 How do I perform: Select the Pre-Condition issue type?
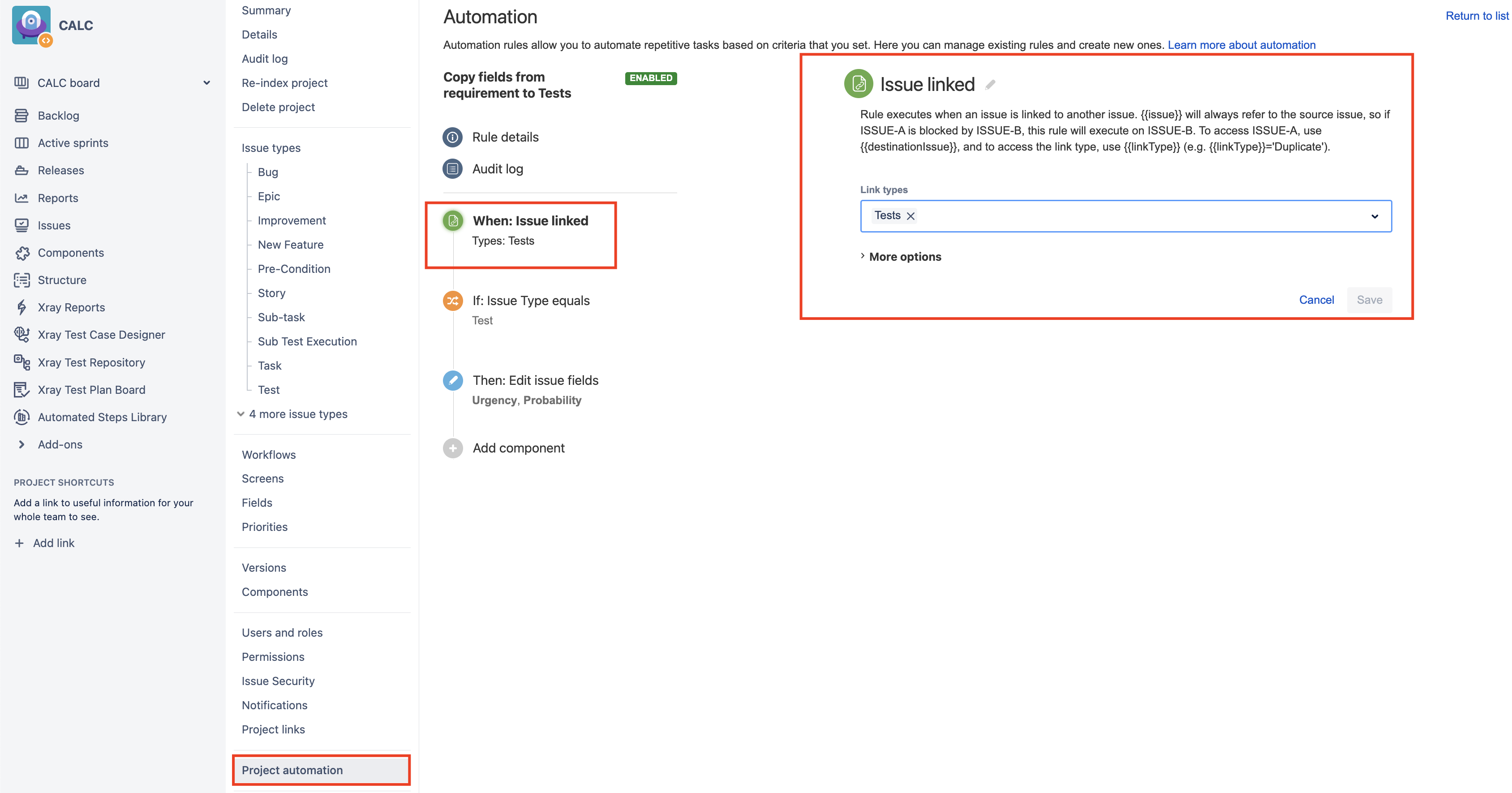coord(293,269)
